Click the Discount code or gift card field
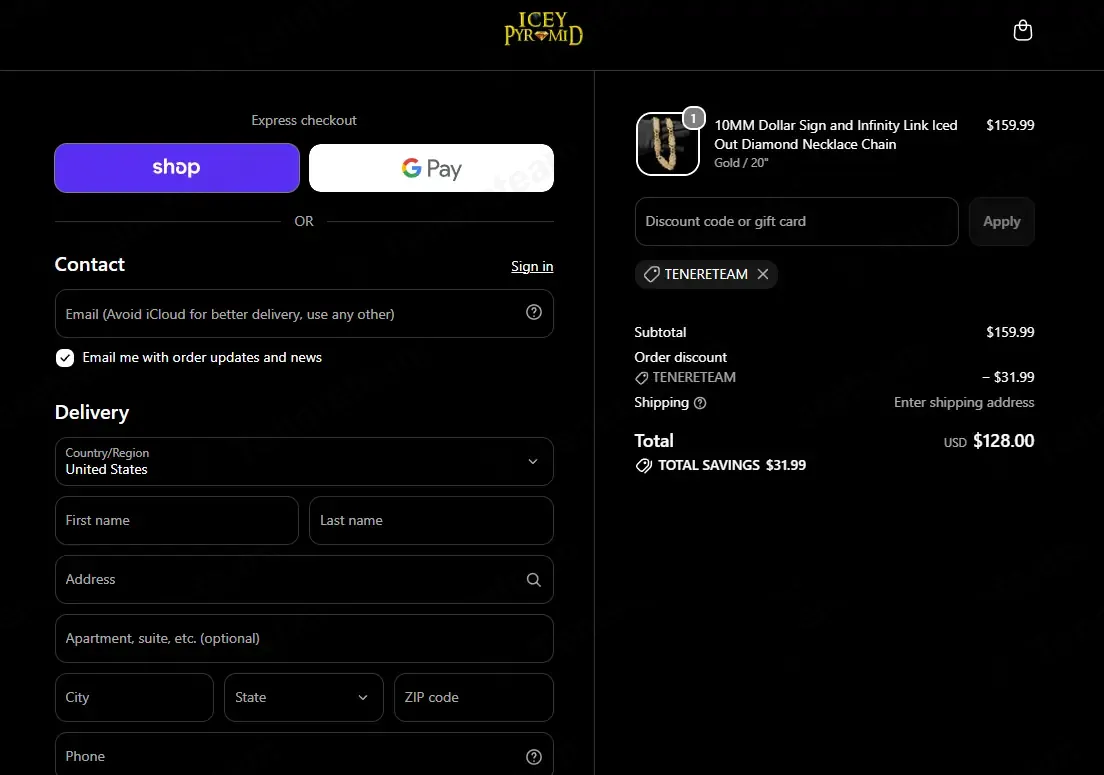Image resolution: width=1104 pixels, height=775 pixels. [x=796, y=222]
